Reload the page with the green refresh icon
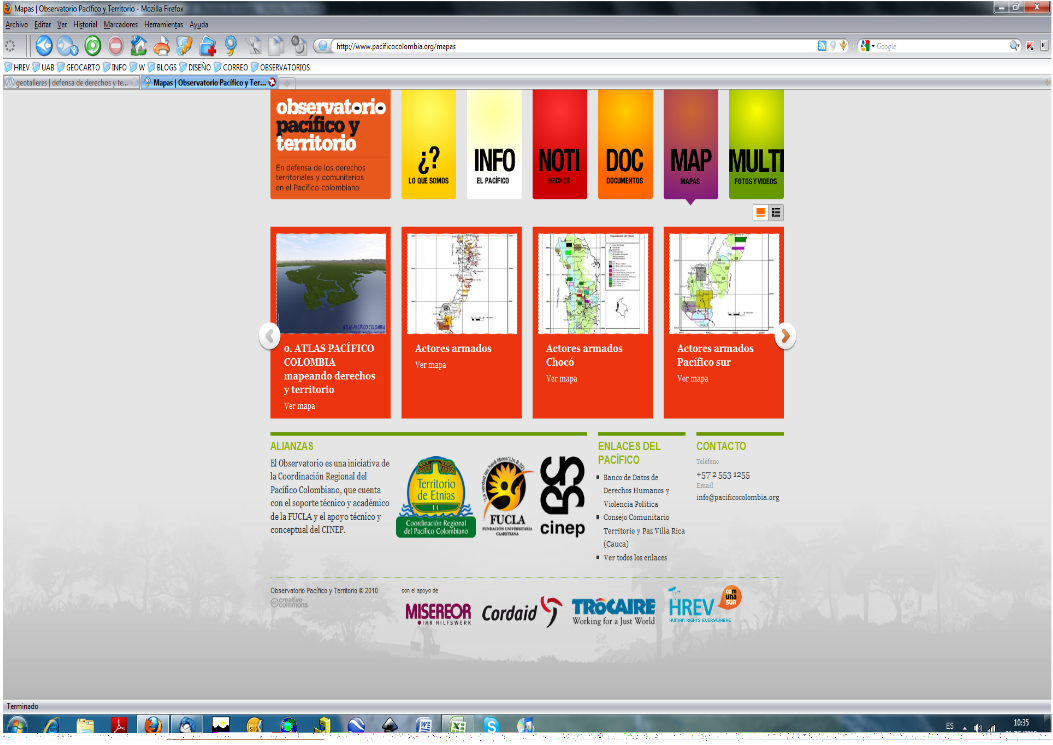 pyautogui.click(x=92, y=45)
